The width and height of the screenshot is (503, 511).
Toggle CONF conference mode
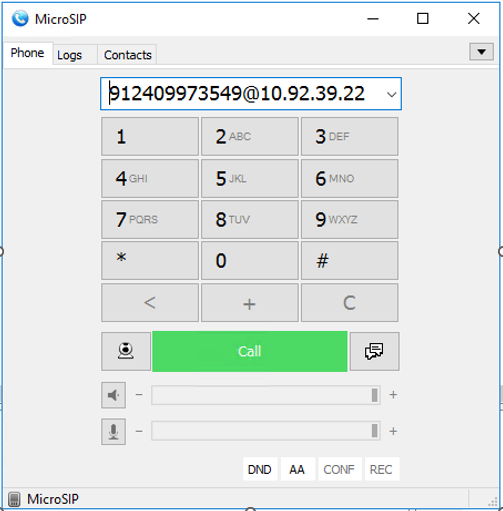click(x=339, y=469)
